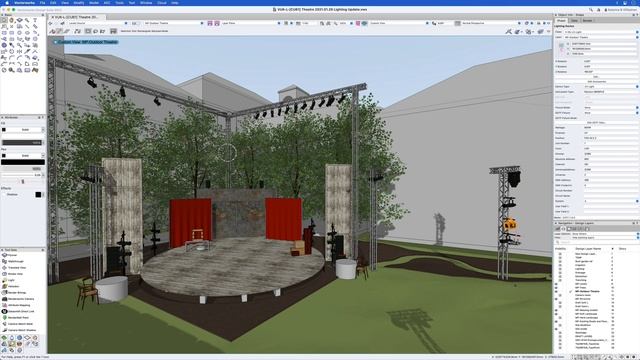
Task: Click the Pen color bar in Attributes
Action: [x=23, y=162]
